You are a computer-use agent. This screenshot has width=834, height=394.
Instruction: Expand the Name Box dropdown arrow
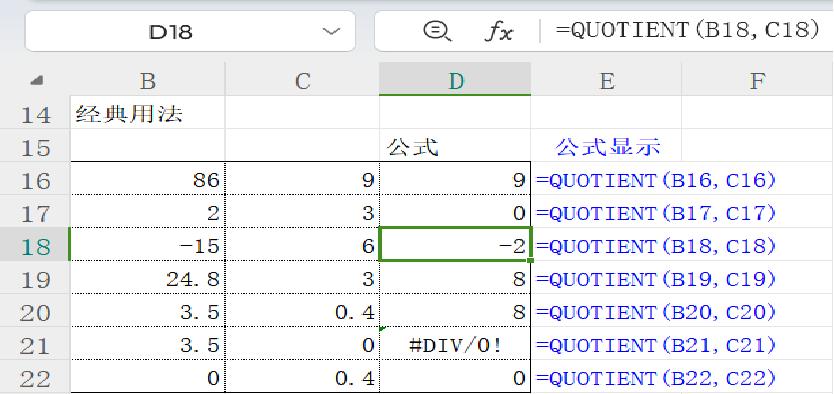click(331, 32)
